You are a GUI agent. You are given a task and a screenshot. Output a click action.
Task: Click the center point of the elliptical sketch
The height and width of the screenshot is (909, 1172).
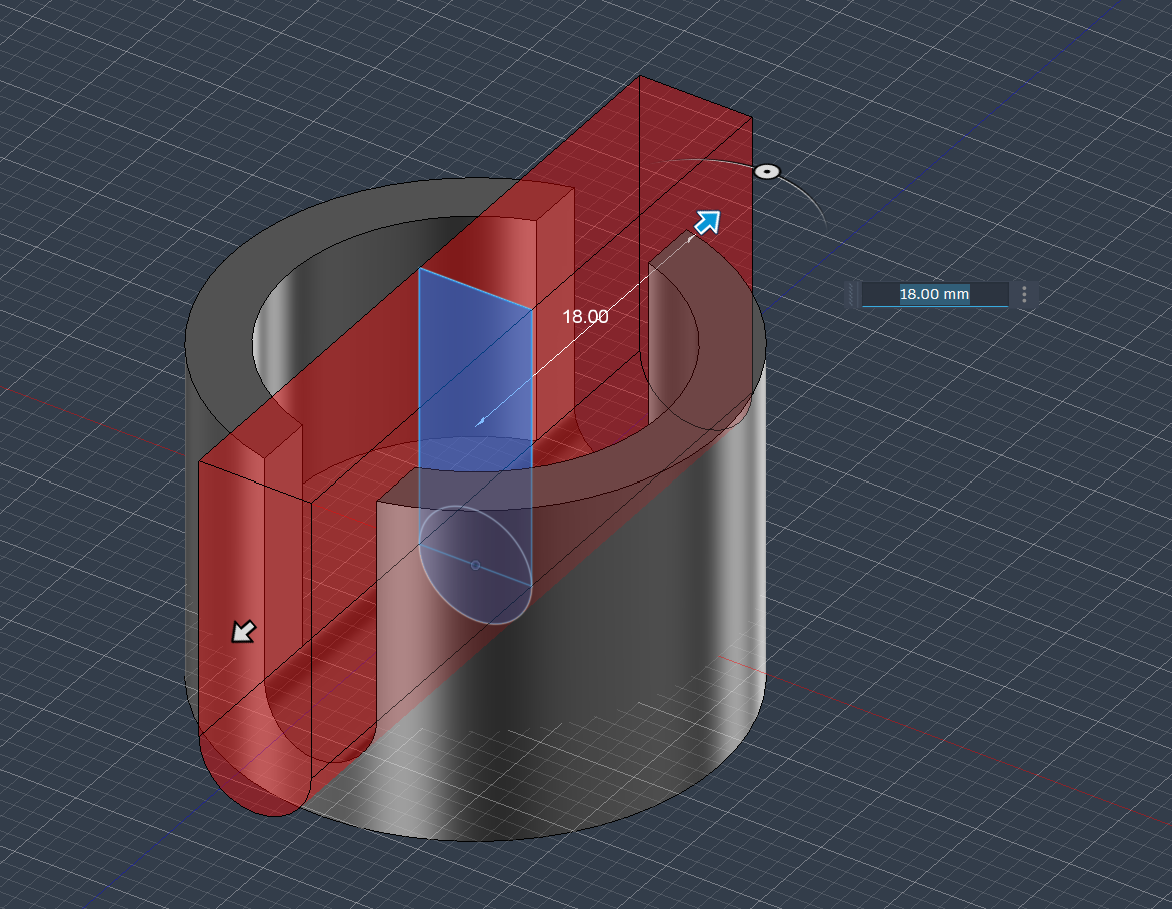475,565
